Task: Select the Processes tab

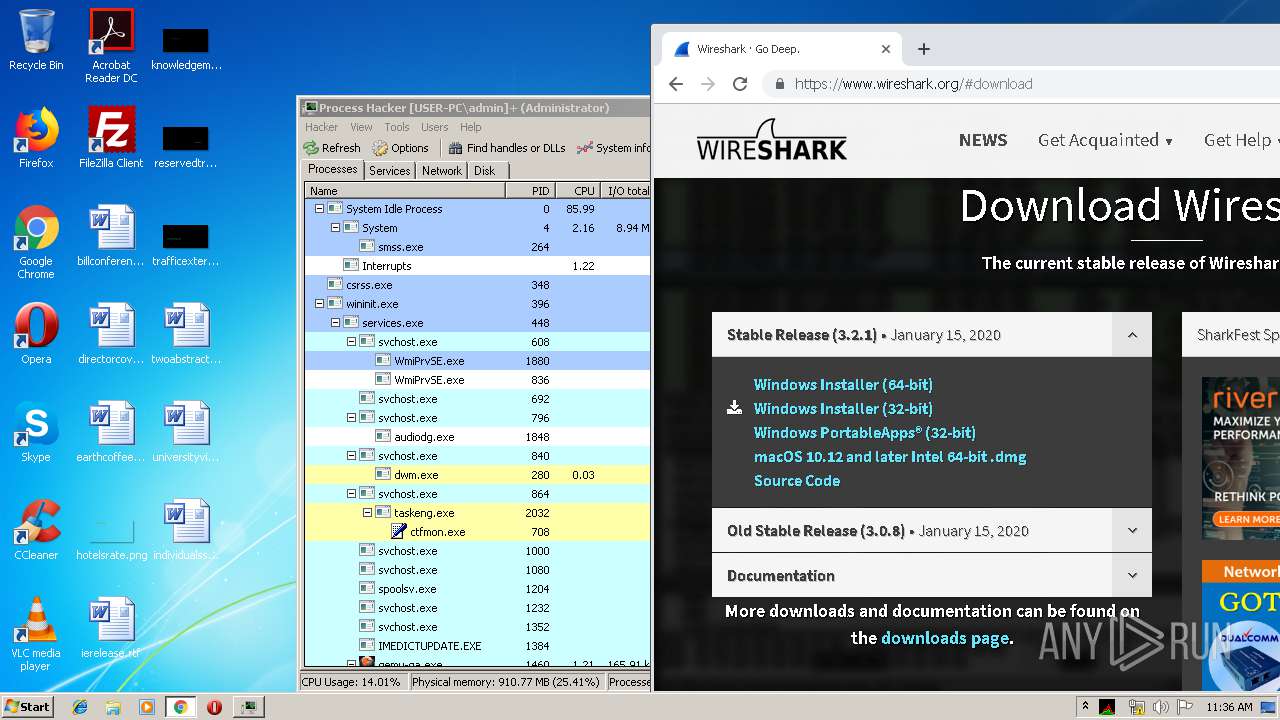Action: tap(333, 170)
